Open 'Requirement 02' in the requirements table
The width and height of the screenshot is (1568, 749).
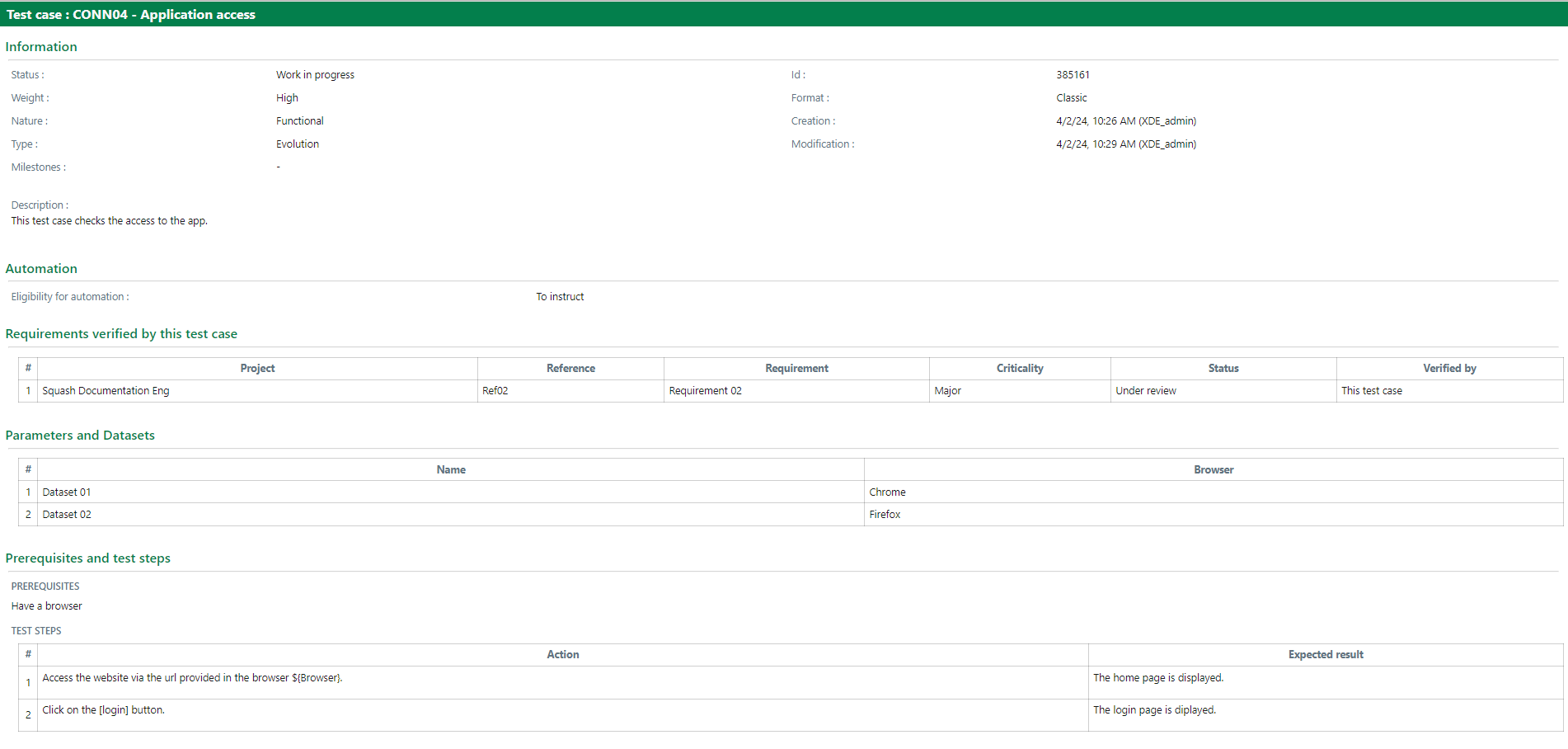tap(705, 391)
